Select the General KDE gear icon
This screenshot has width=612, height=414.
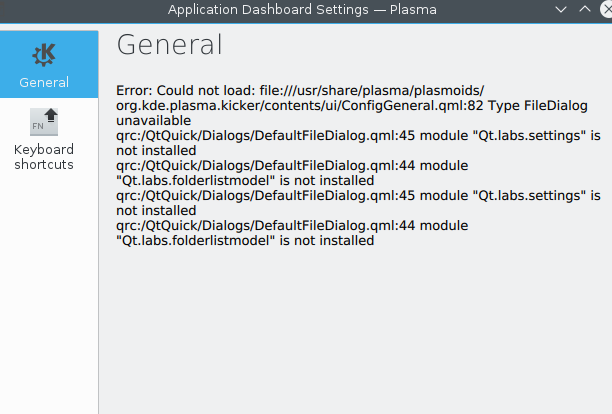(44, 55)
